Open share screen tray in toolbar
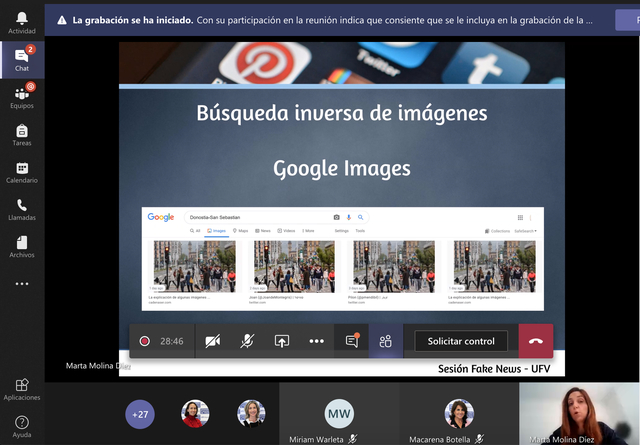The image size is (640, 445). pyautogui.click(x=282, y=341)
